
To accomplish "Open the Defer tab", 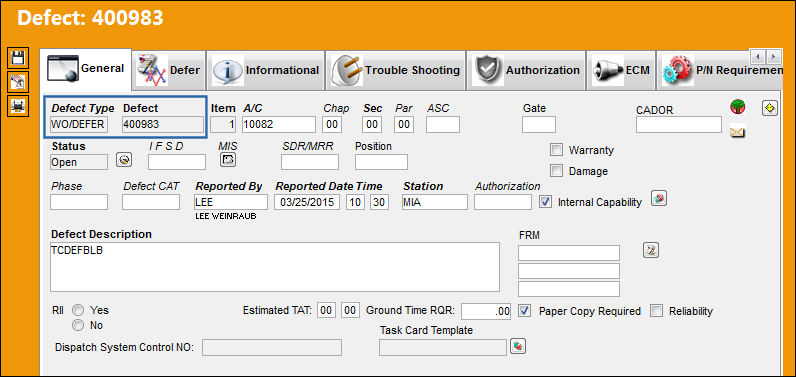I will tap(170, 70).
